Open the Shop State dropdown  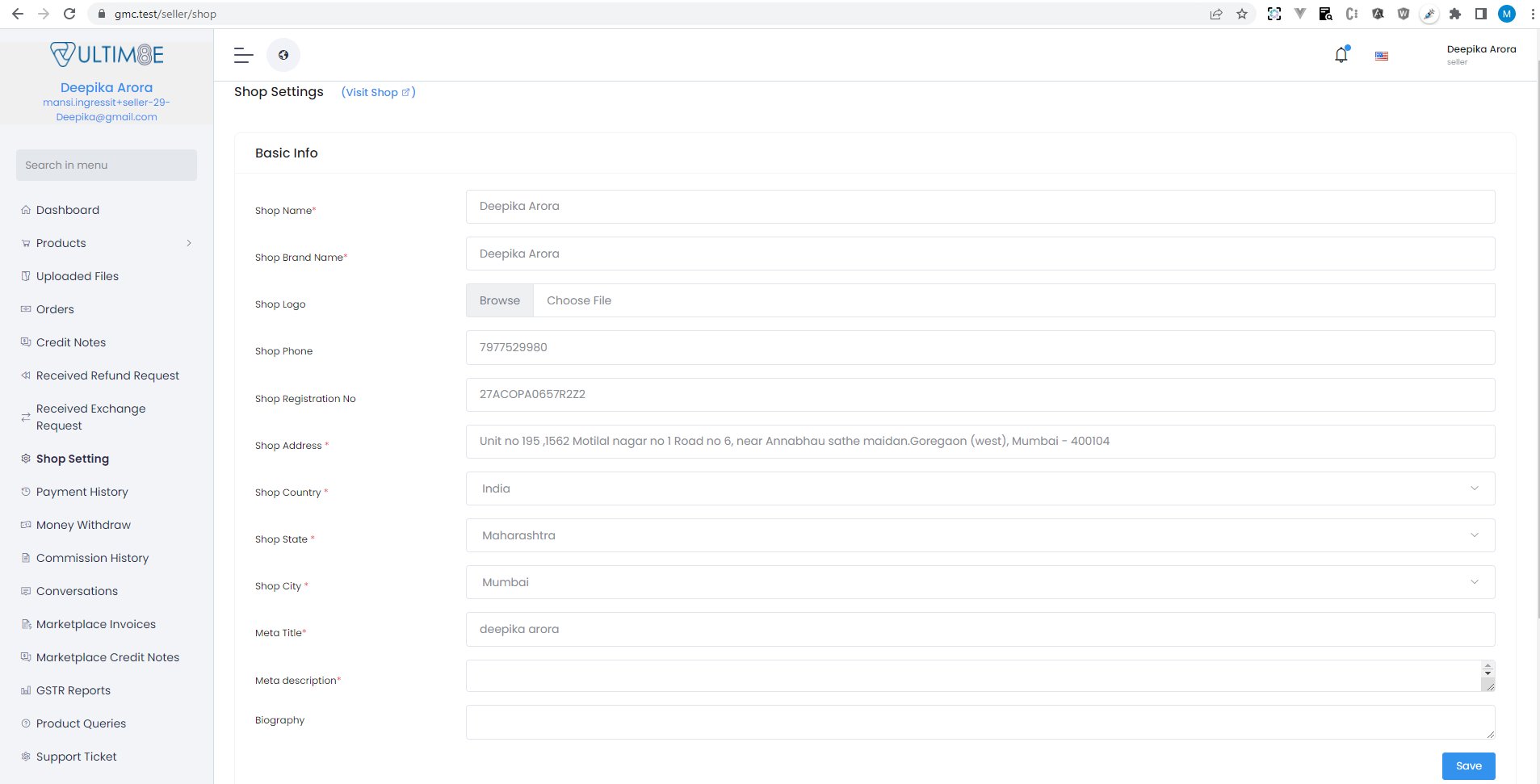[x=980, y=535]
